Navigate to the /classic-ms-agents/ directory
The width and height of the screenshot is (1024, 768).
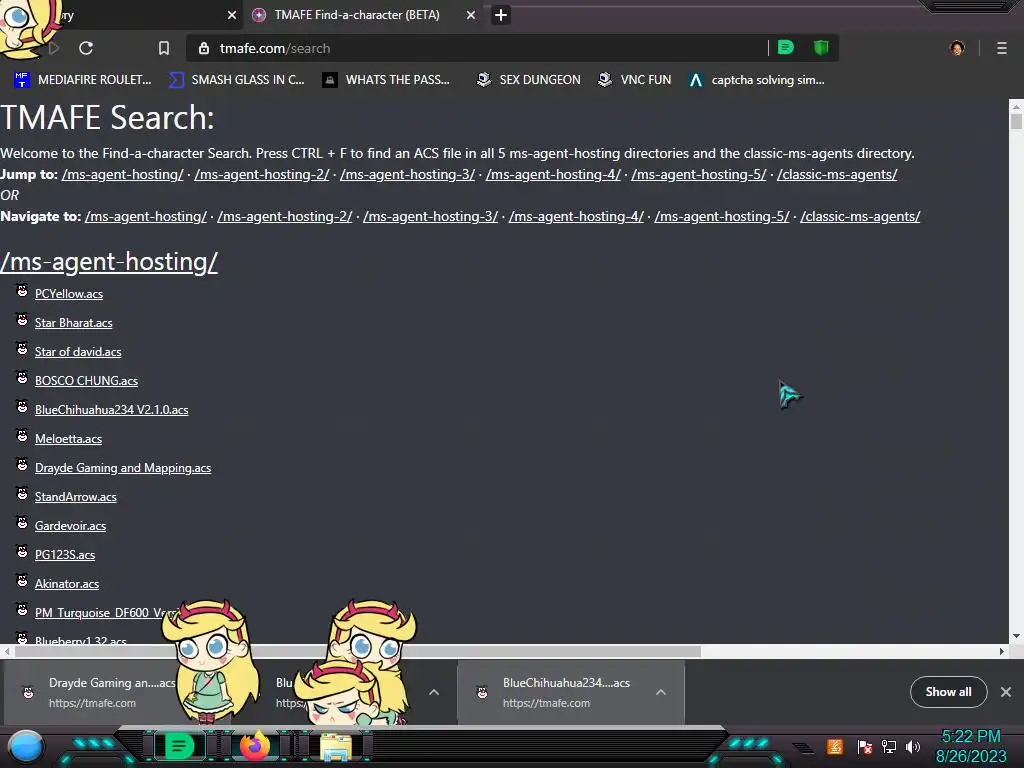tap(860, 216)
